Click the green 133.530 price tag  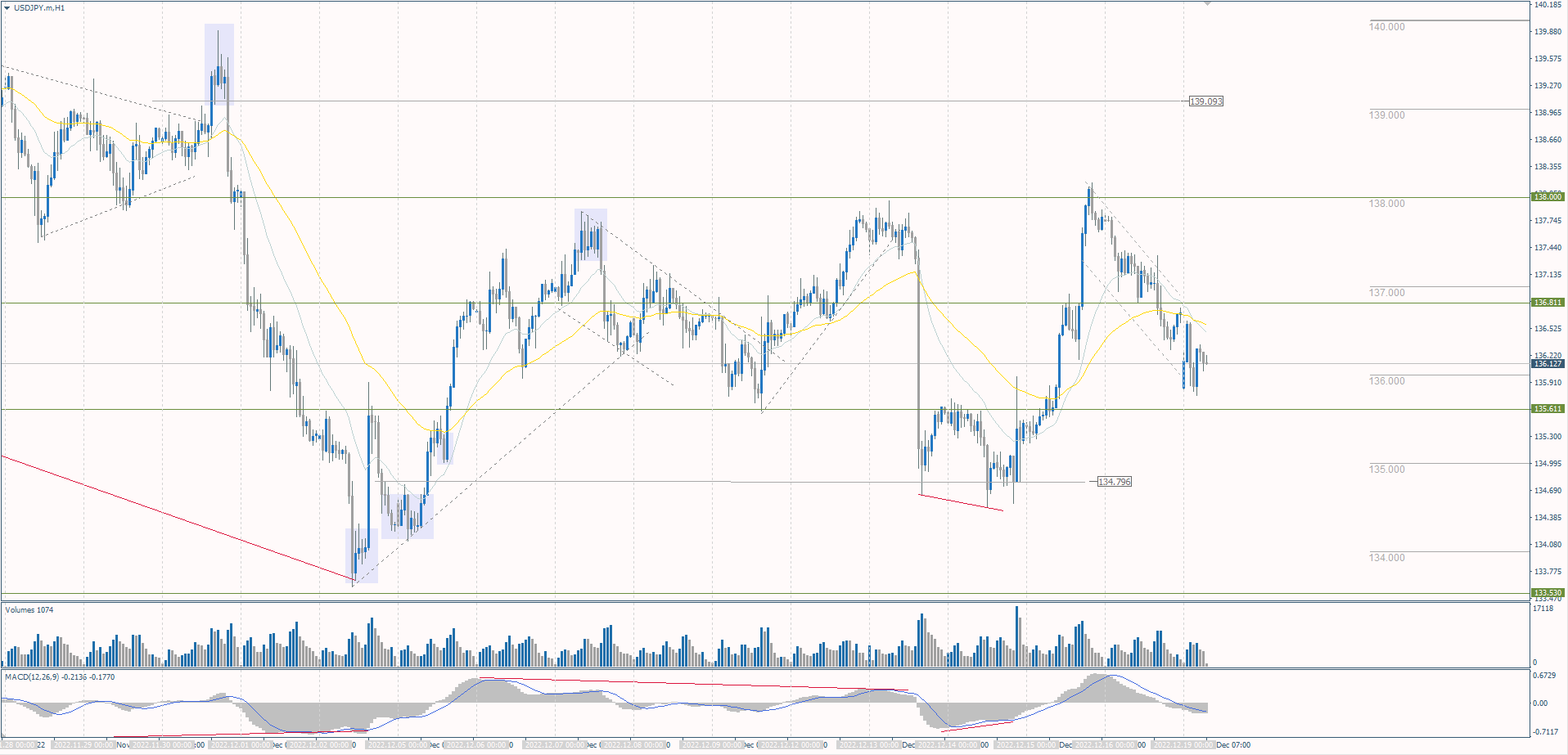(x=1548, y=593)
